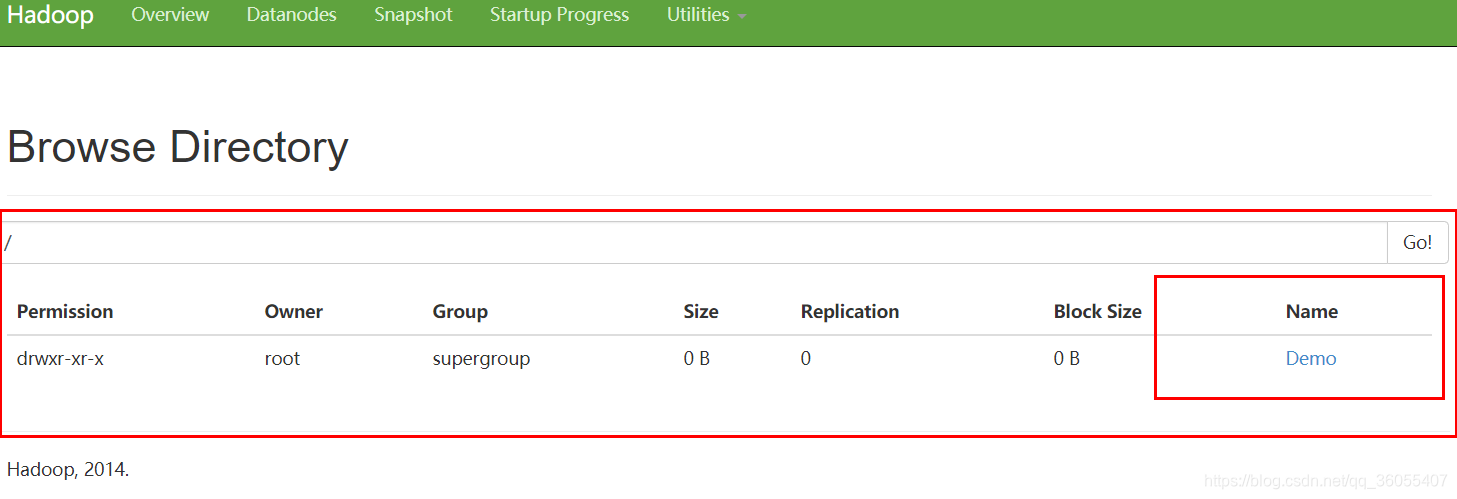Click the Permission column header

tap(65, 312)
